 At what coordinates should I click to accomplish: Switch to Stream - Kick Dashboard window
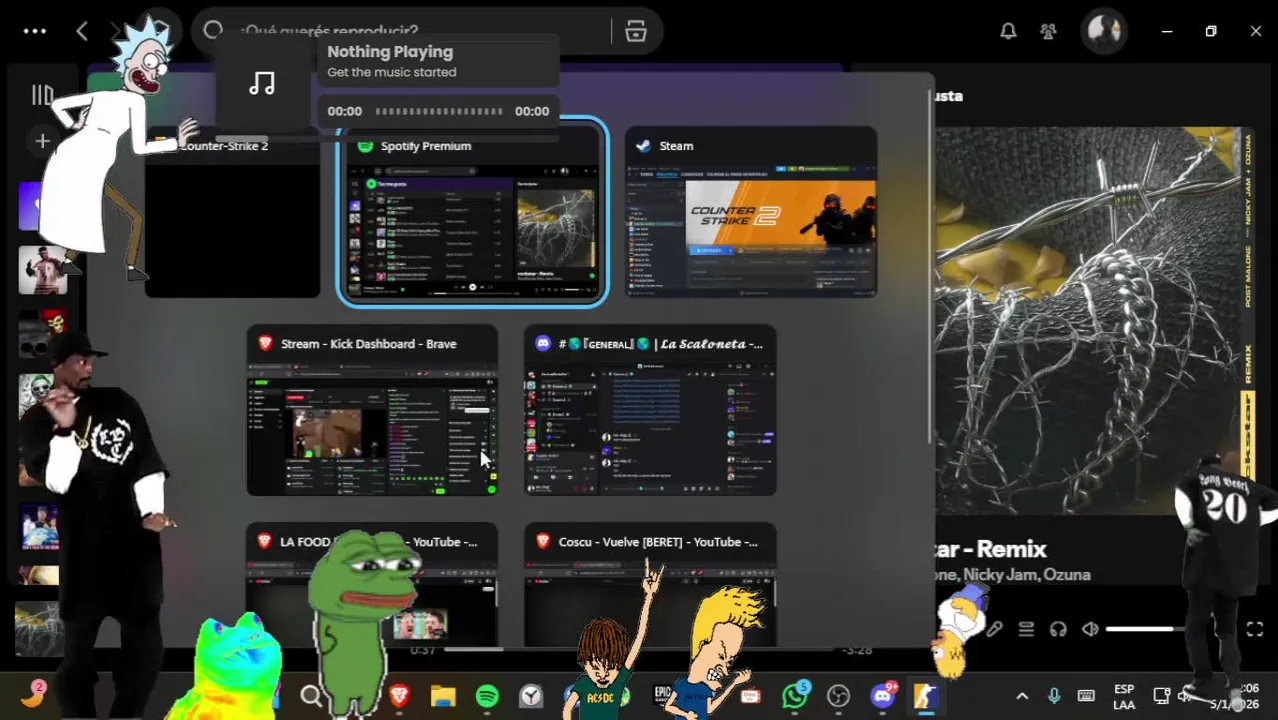pos(372,410)
